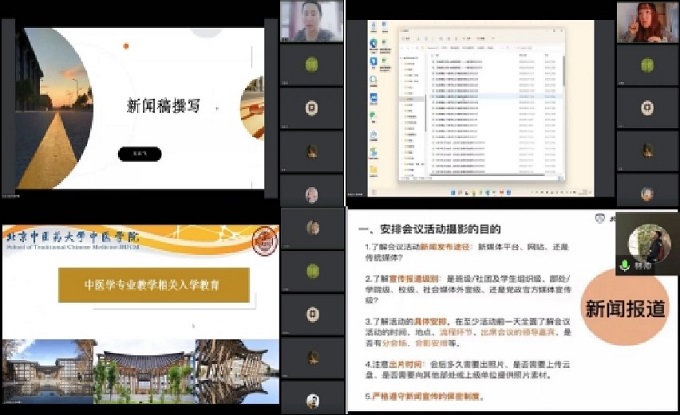The width and height of the screenshot is (680, 415).
Task: Select green avatar participant in top-left meeting
Action: click(x=311, y=62)
